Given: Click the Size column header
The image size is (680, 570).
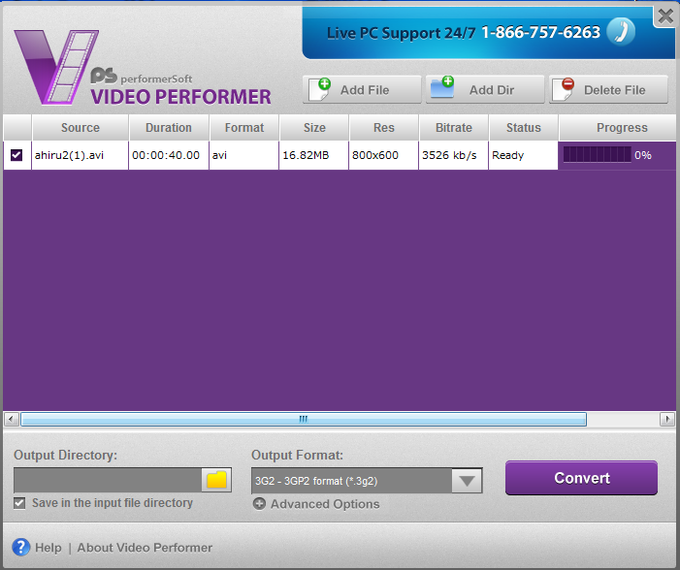Looking at the screenshot, I should 314,128.
